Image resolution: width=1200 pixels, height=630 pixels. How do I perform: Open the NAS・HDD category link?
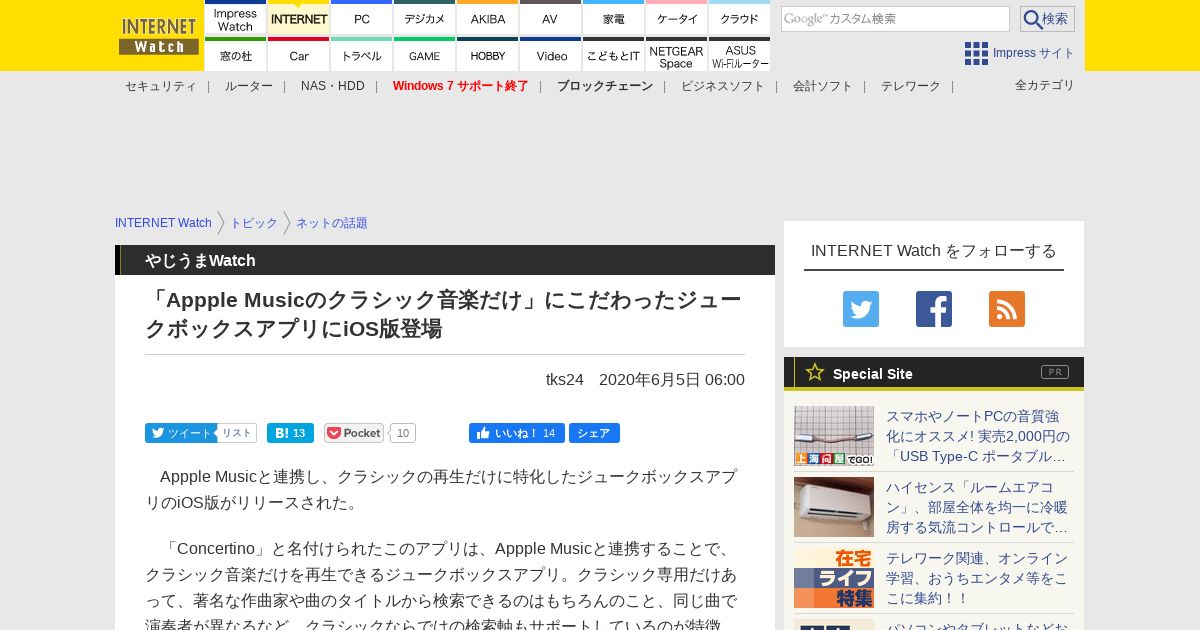[333, 86]
